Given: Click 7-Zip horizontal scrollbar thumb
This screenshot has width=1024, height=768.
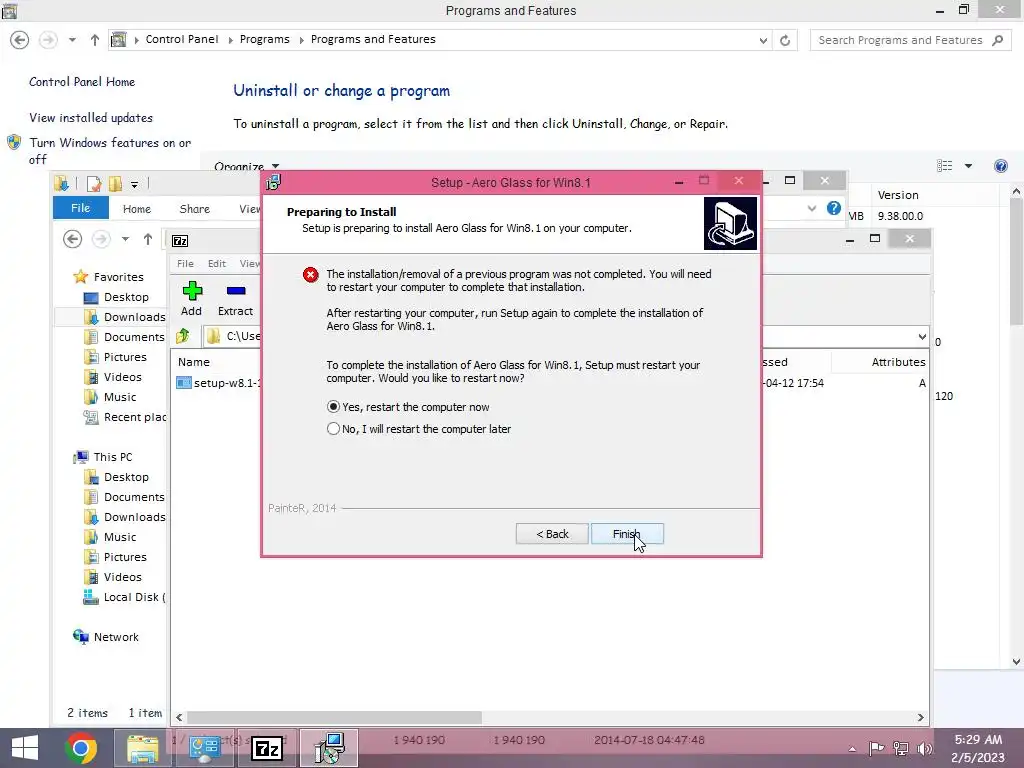Looking at the screenshot, I should (334, 718).
